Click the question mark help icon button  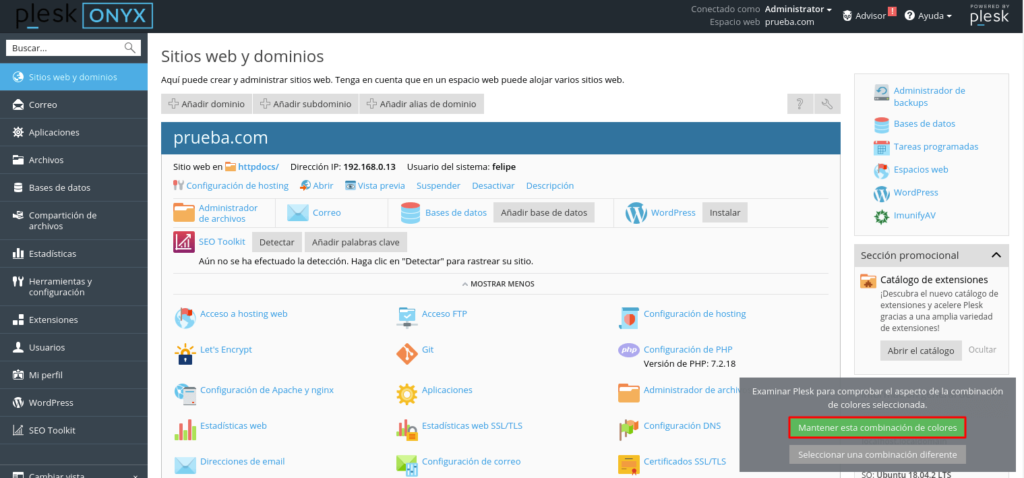click(x=800, y=104)
